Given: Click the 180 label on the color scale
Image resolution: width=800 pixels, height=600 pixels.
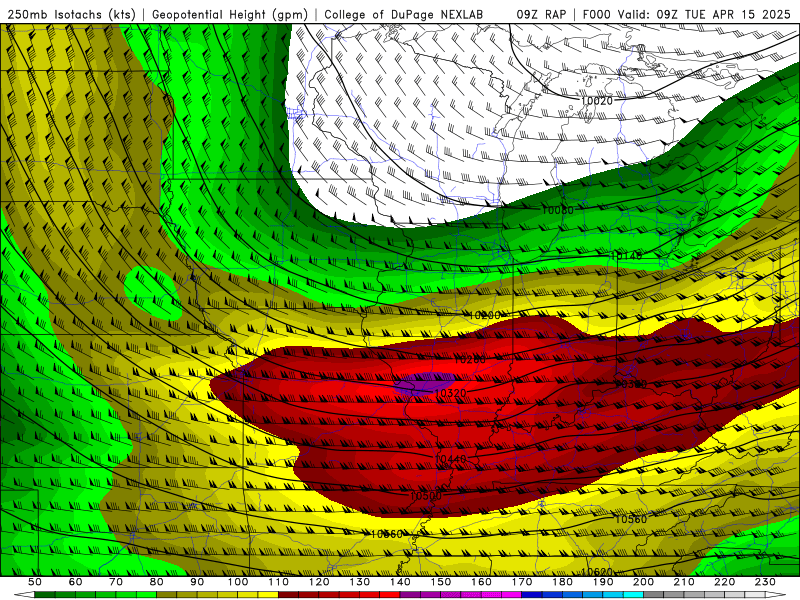Looking at the screenshot, I should coord(562,582).
